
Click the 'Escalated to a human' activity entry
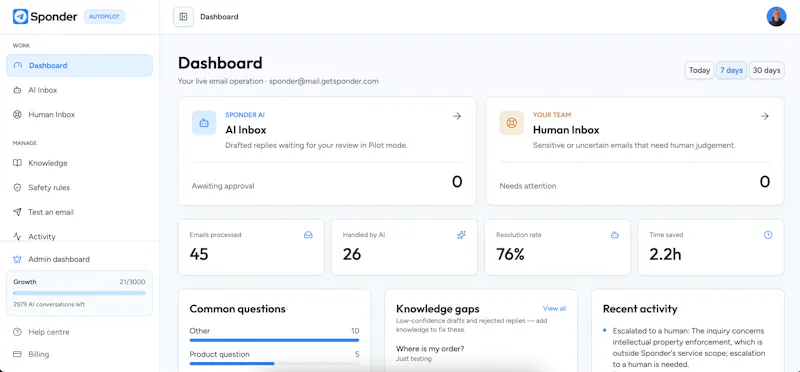689,348
